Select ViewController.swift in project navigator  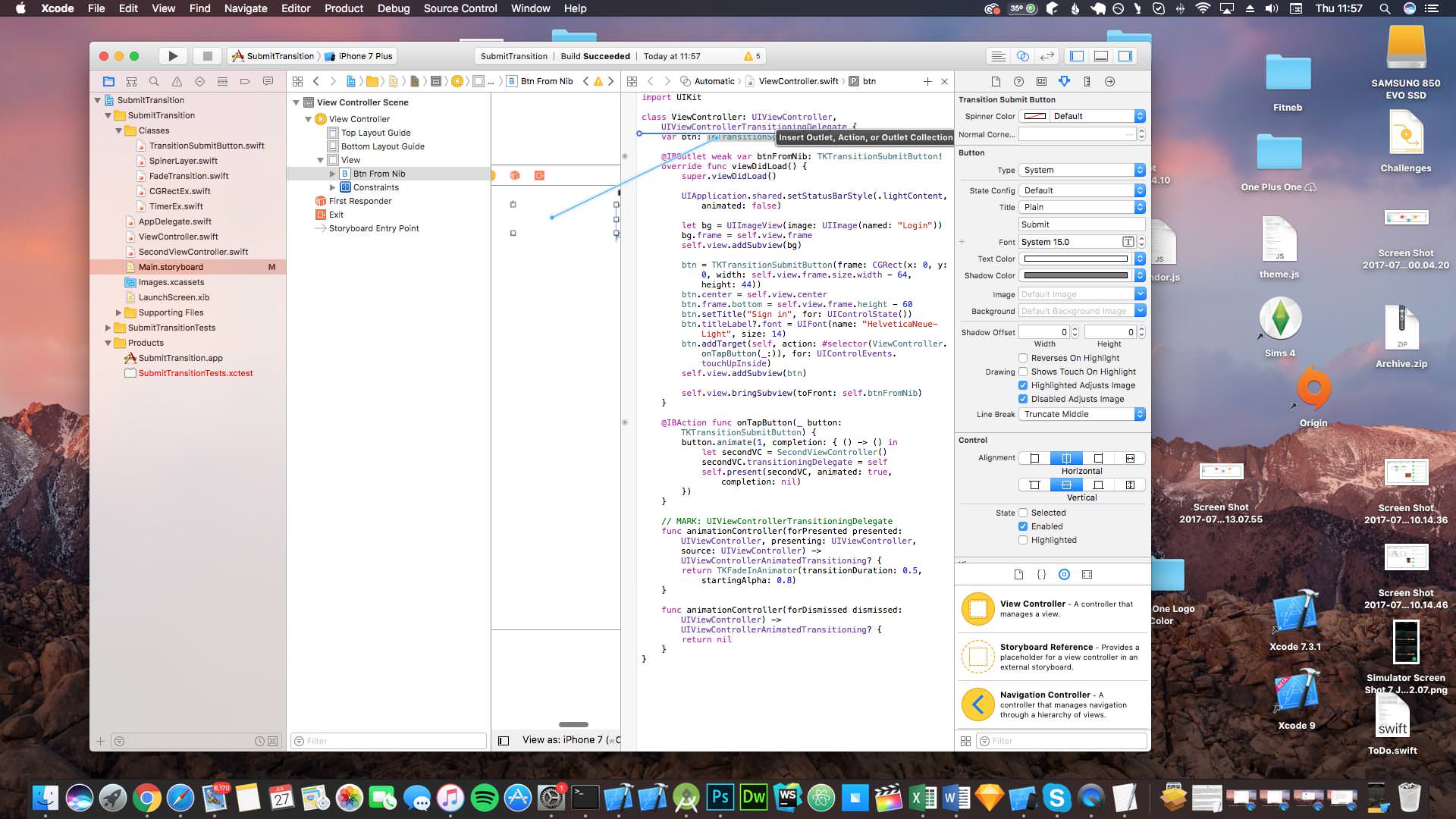coord(178,237)
